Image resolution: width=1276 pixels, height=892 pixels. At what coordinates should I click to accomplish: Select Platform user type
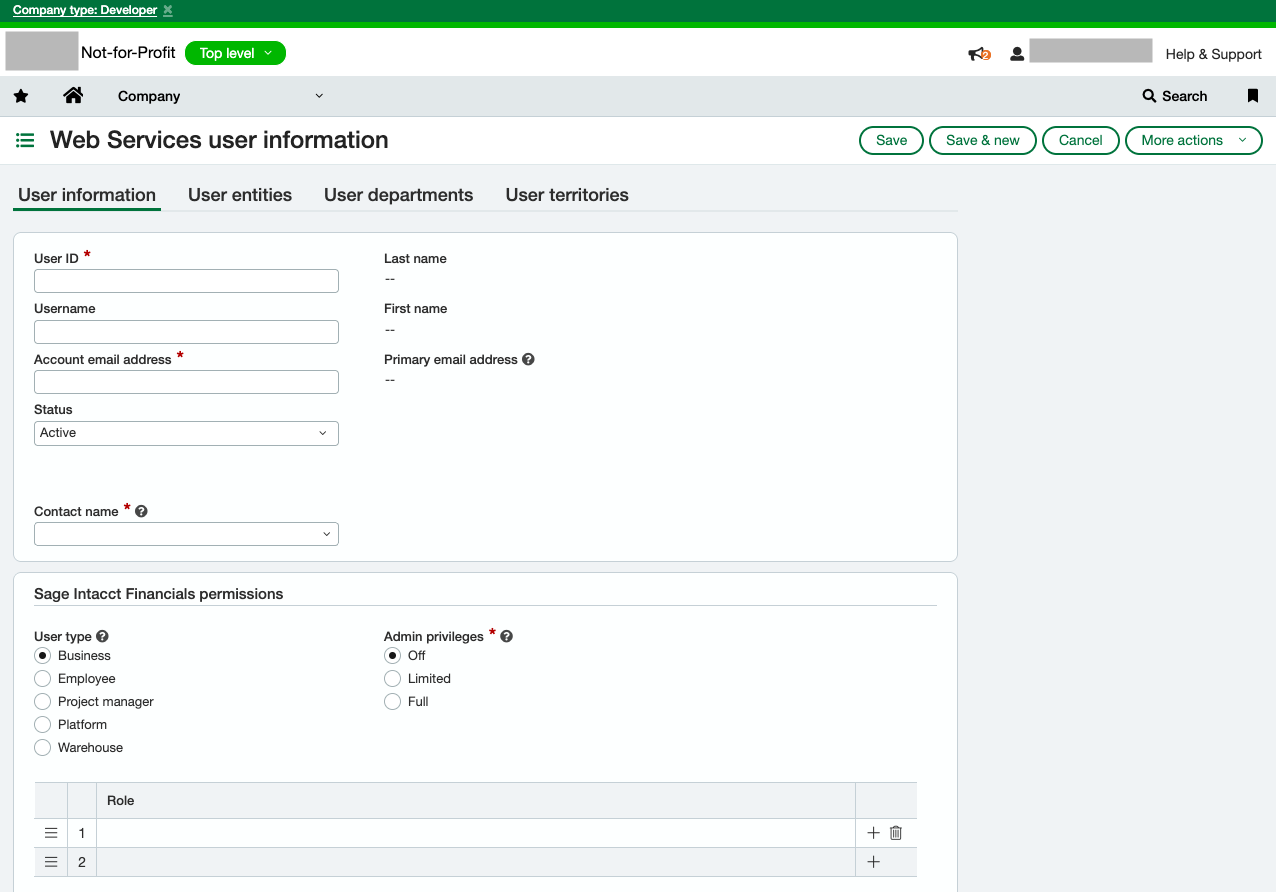(x=42, y=725)
